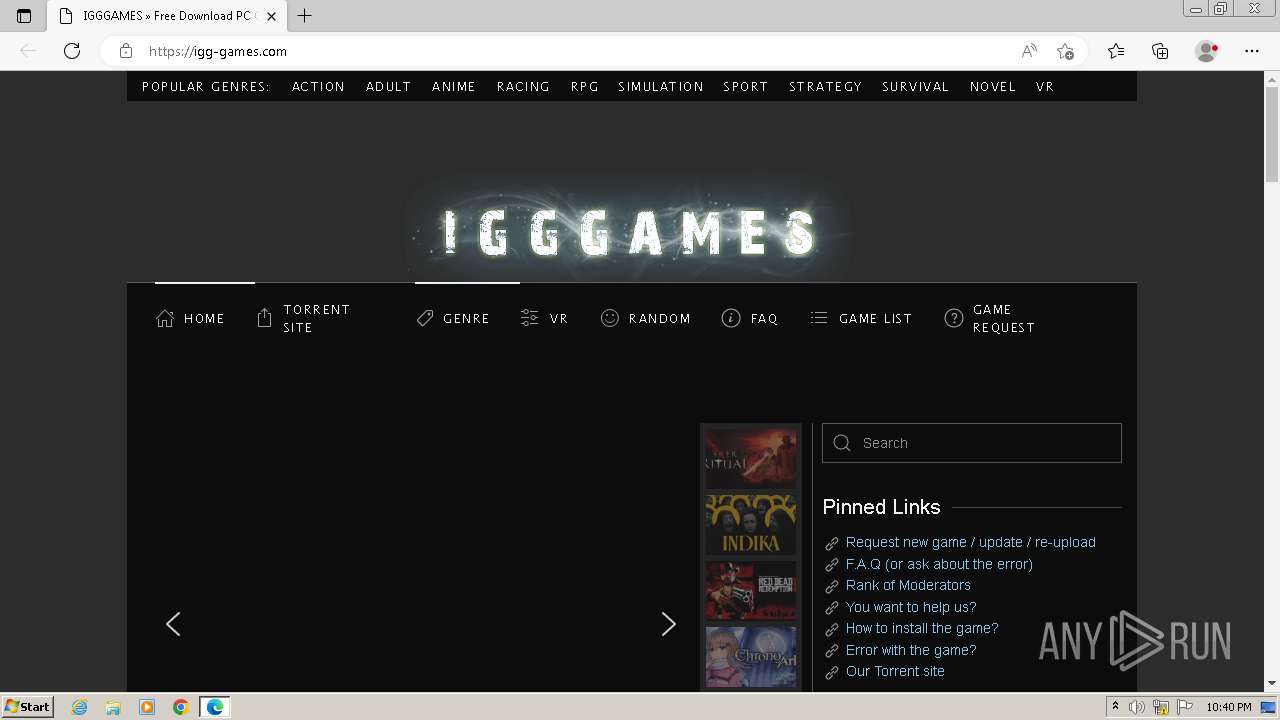
Task: Select the STRATEGY genre
Action: pyautogui.click(x=825, y=86)
